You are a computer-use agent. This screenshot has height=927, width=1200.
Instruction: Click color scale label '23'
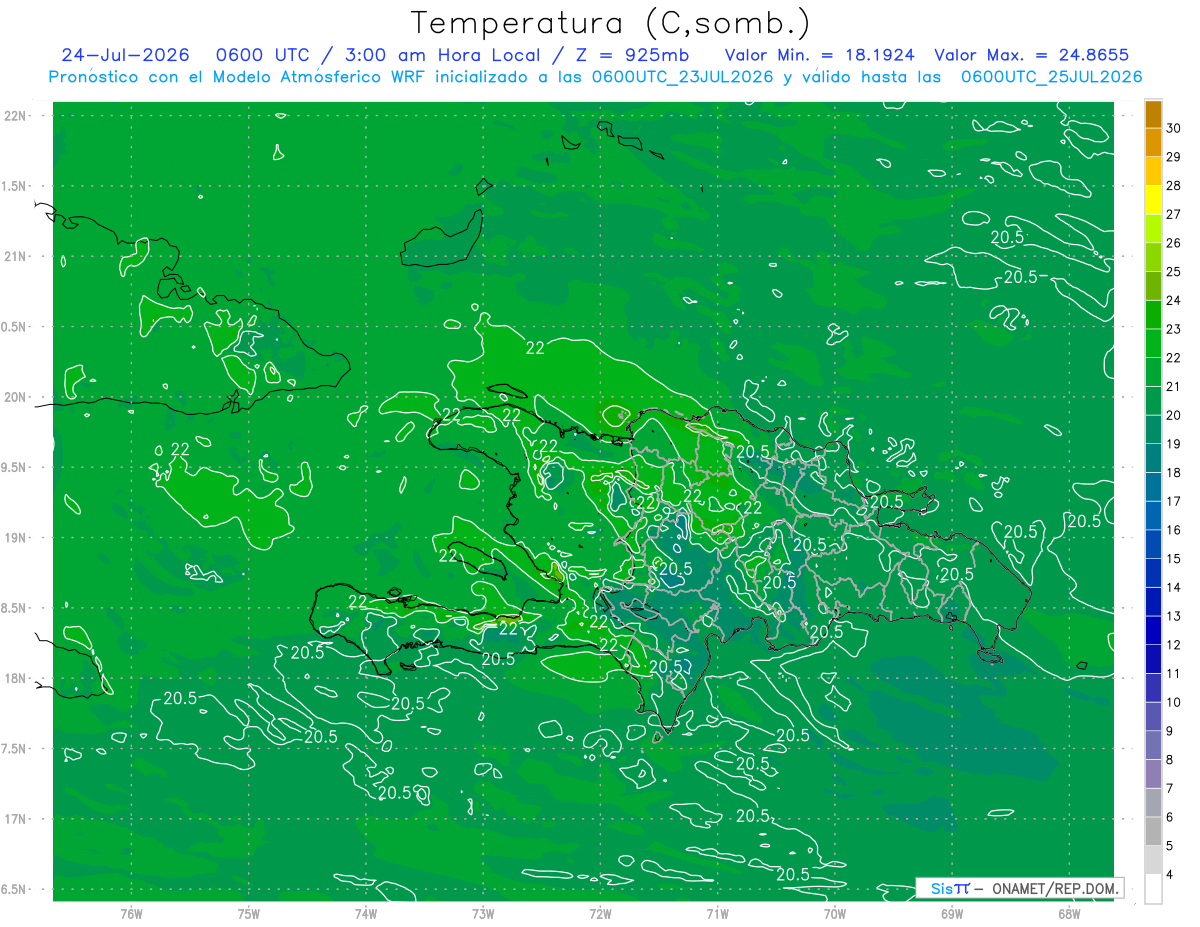click(1174, 329)
